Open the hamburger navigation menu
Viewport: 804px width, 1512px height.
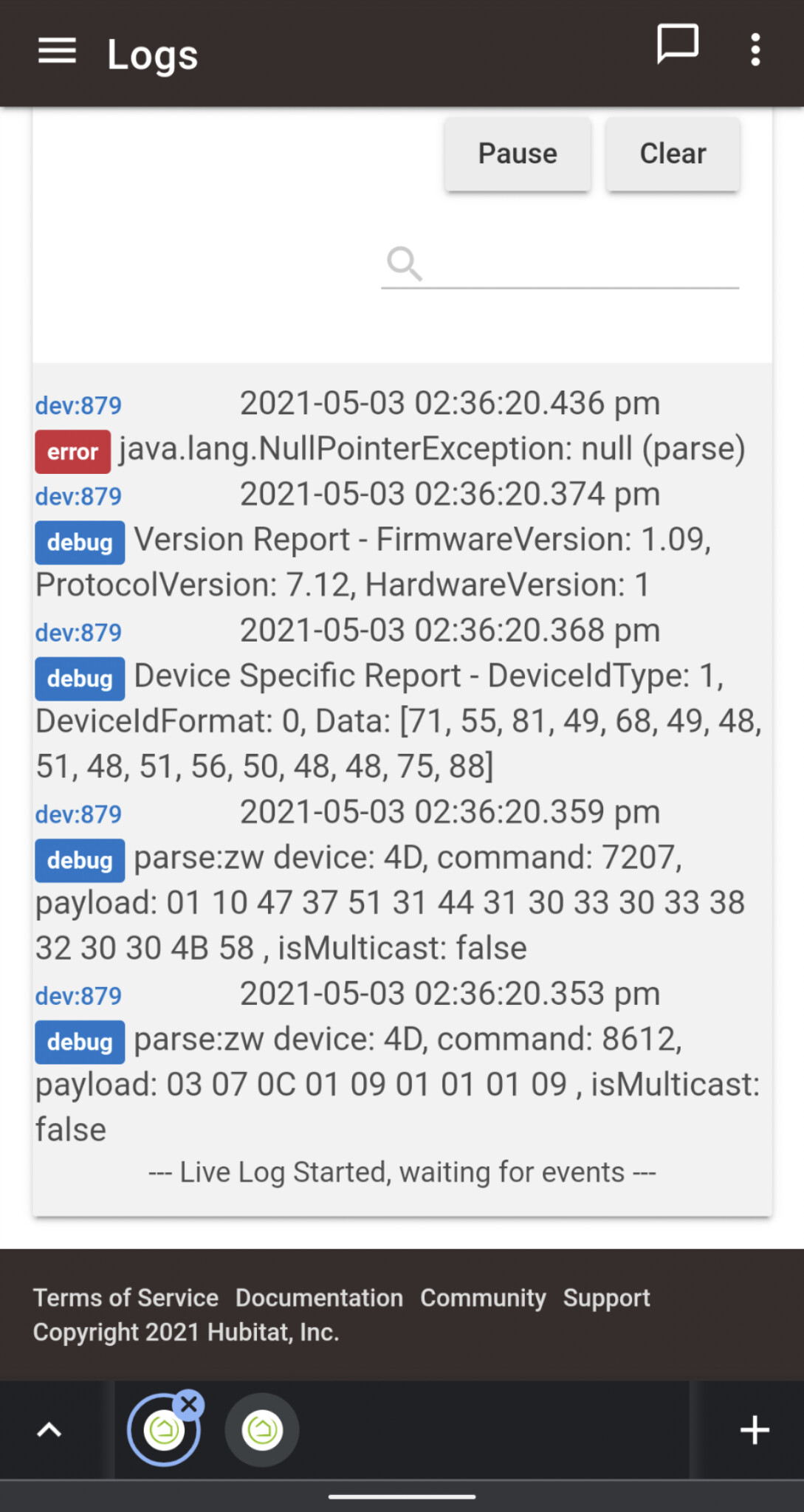[x=57, y=52]
